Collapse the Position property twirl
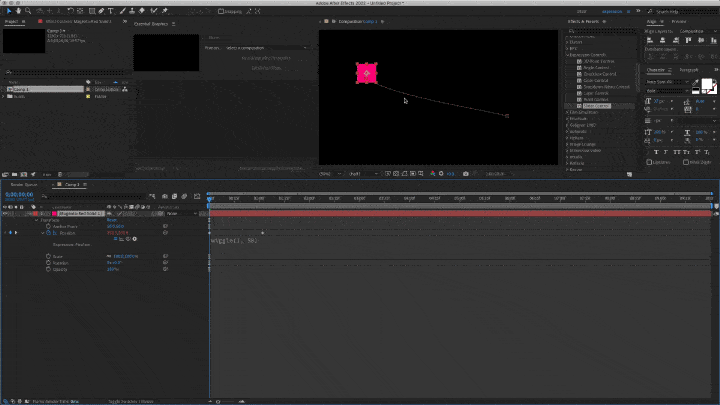Image resolution: width=720 pixels, height=405 pixels. pyautogui.click(x=43, y=233)
